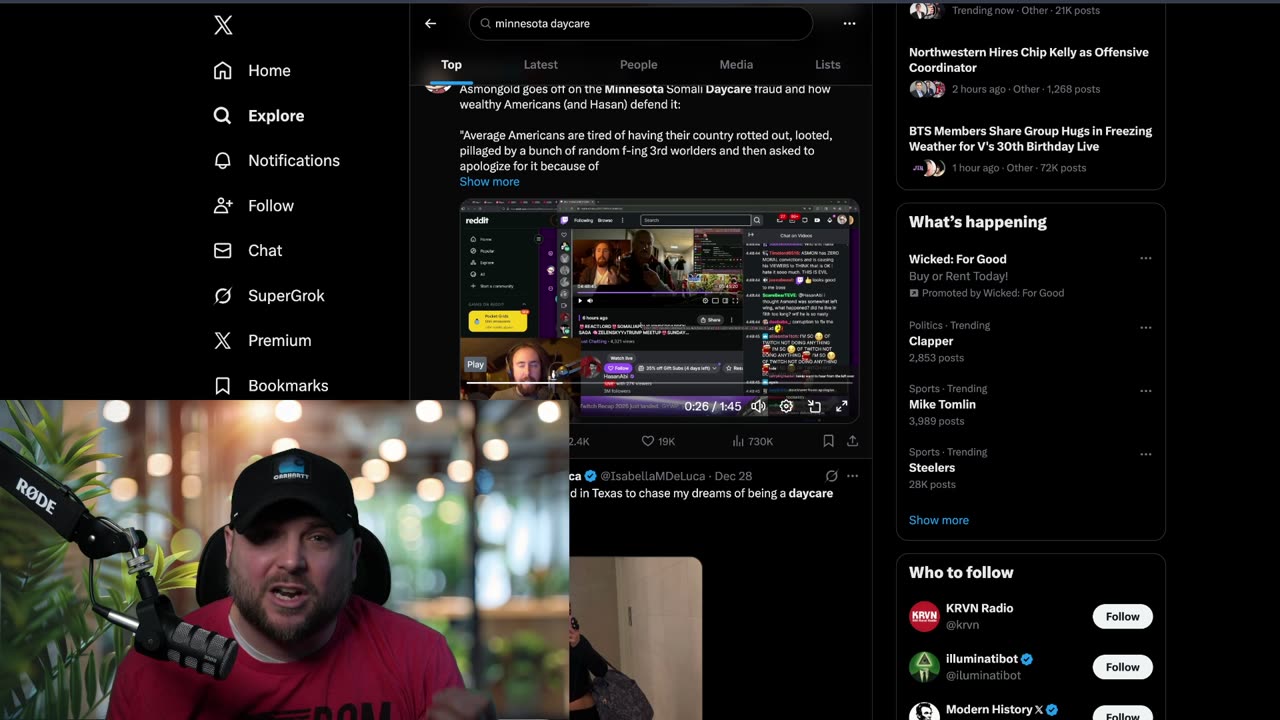Click the daycare post image below
Image resolution: width=1280 pixels, height=720 pixels.
(x=636, y=638)
